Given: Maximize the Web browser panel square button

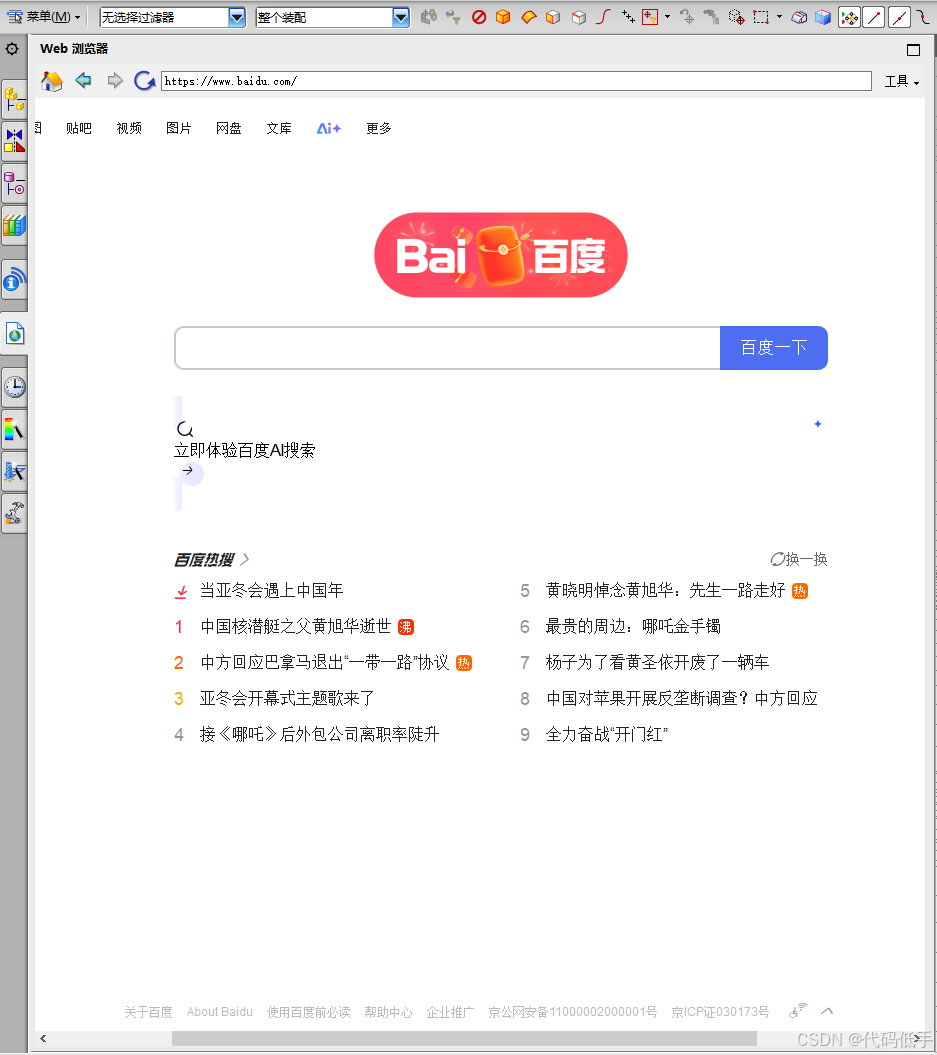Looking at the screenshot, I should pyautogui.click(x=913, y=50).
